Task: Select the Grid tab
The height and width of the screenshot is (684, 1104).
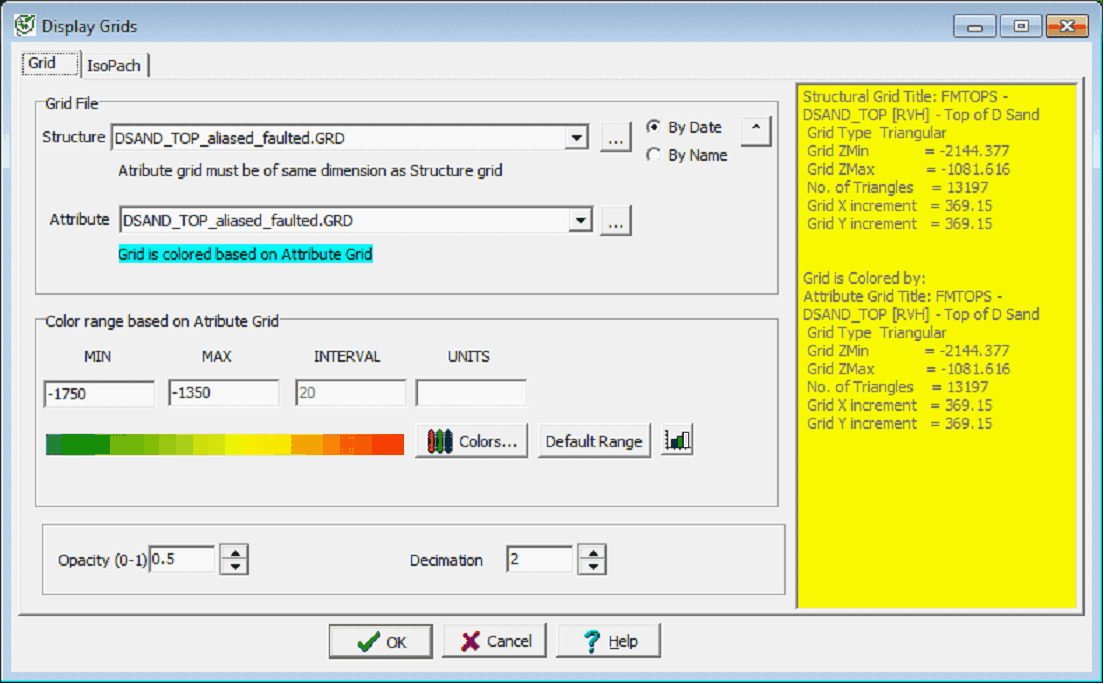Action: pyautogui.click(x=42, y=63)
